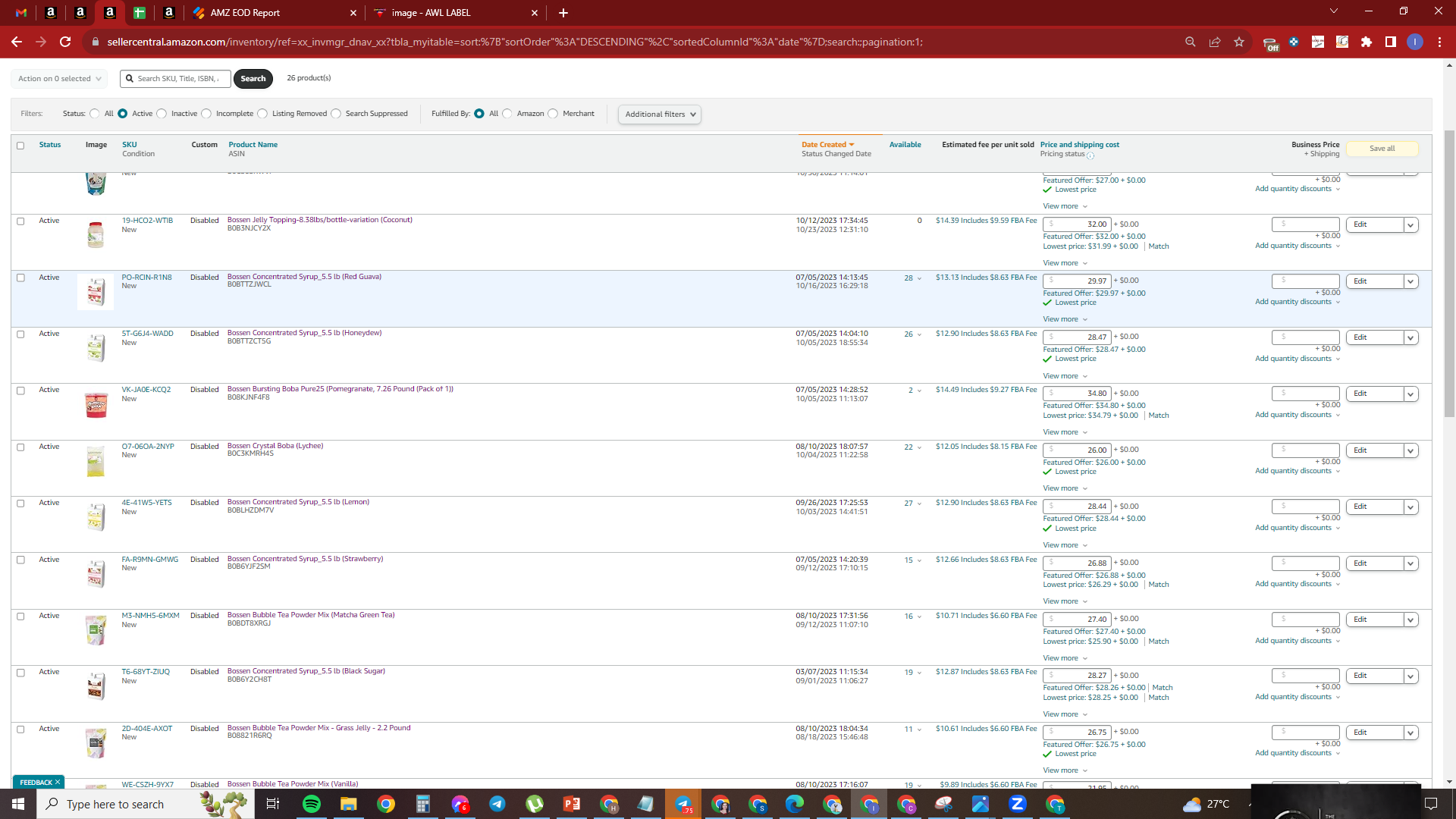
Task: Open Calculator from the taskbar
Action: pos(422,804)
